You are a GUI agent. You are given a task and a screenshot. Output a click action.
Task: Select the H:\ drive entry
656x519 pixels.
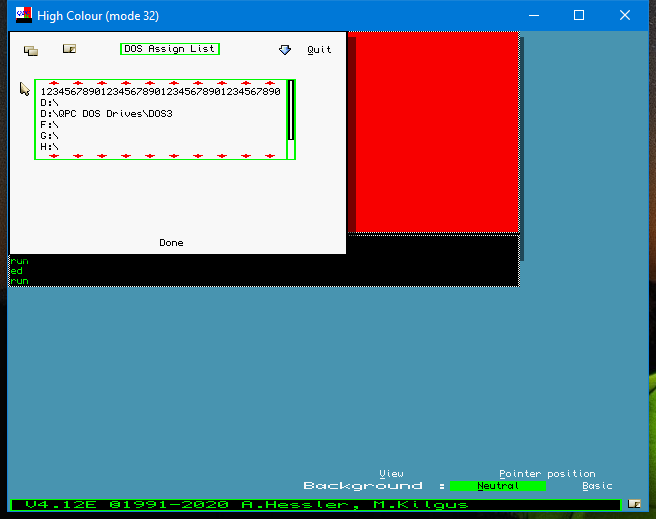(x=49, y=147)
